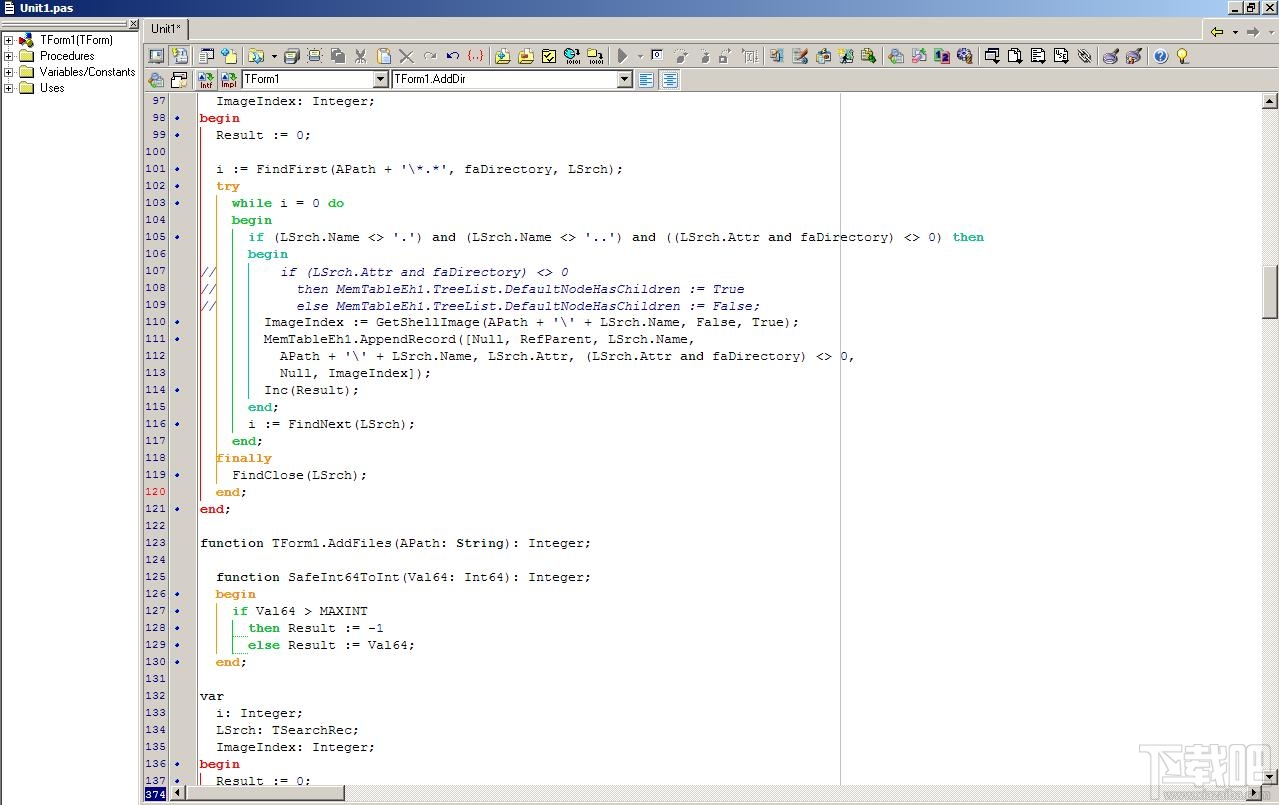This screenshot has width=1279, height=805.
Task: Expand the Uses tree node
Action: 8,88
